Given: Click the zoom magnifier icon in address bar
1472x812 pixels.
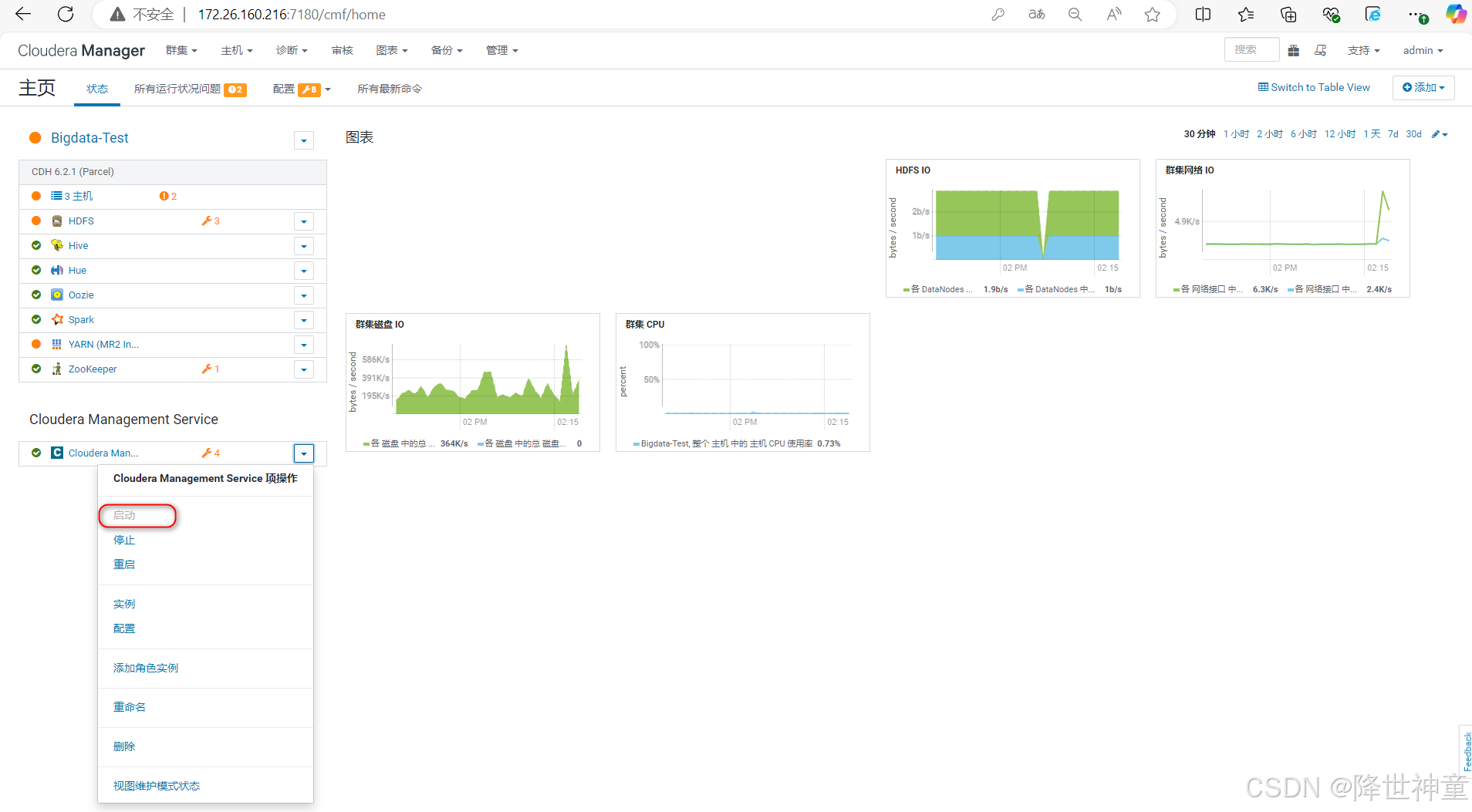Looking at the screenshot, I should [x=1075, y=14].
